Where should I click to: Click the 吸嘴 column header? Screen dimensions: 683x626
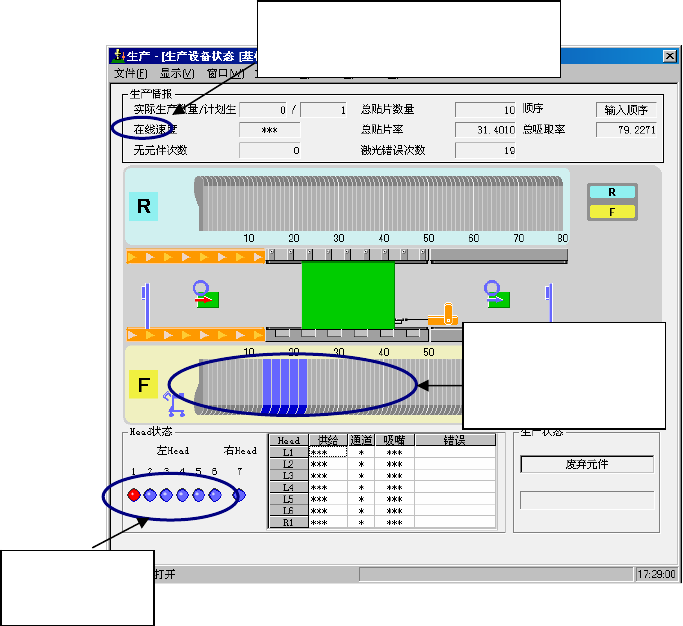click(394, 440)
